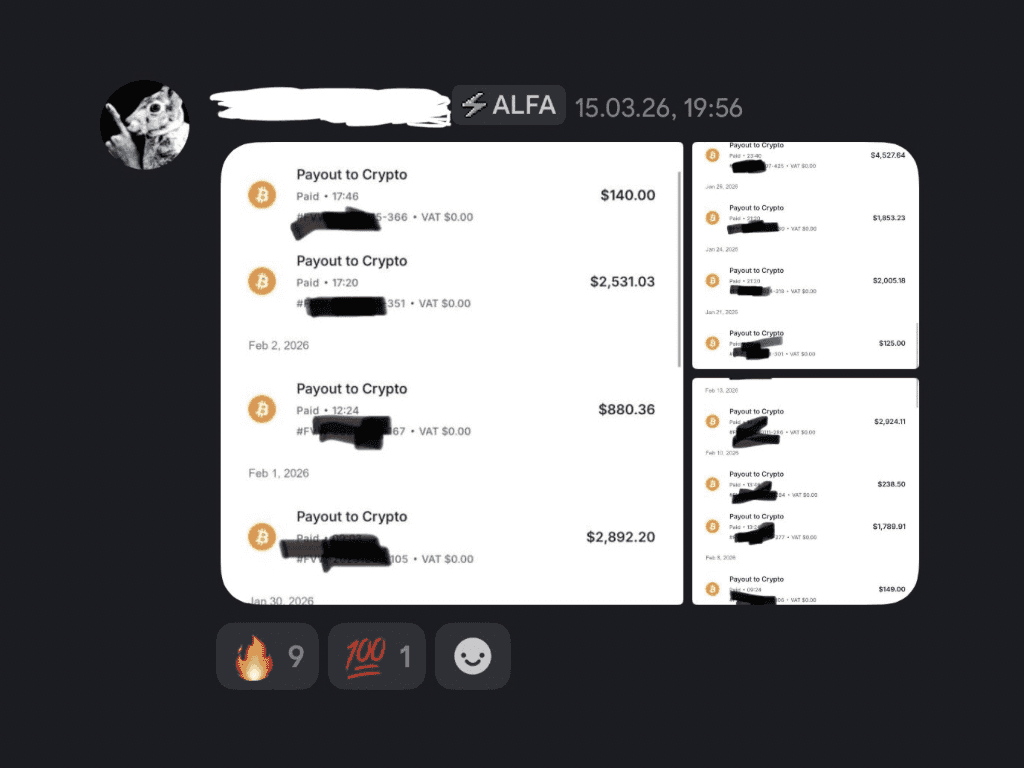Click Bitcoin icon next to $2,531.03 payout

(262, 281)
